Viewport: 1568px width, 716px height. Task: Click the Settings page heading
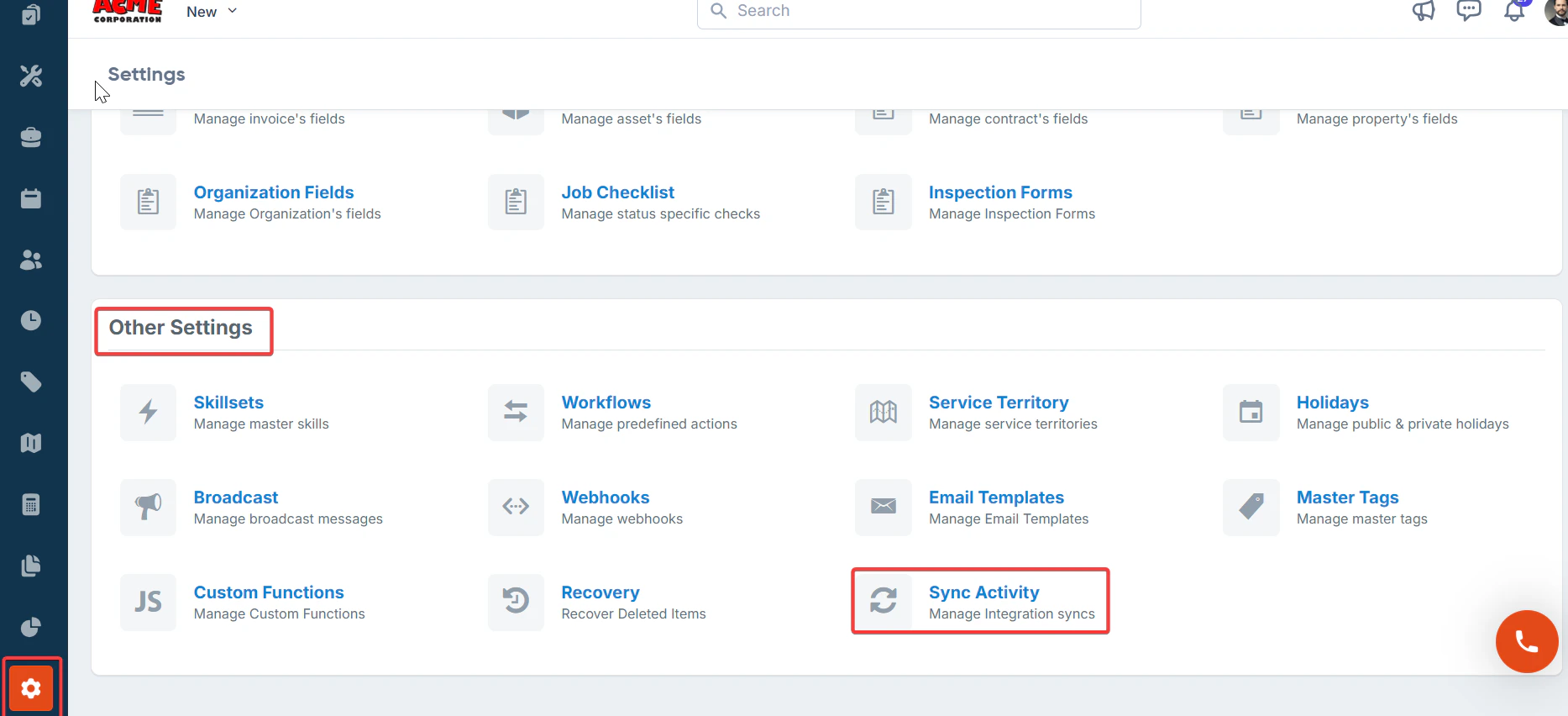[x=146, y=74]
